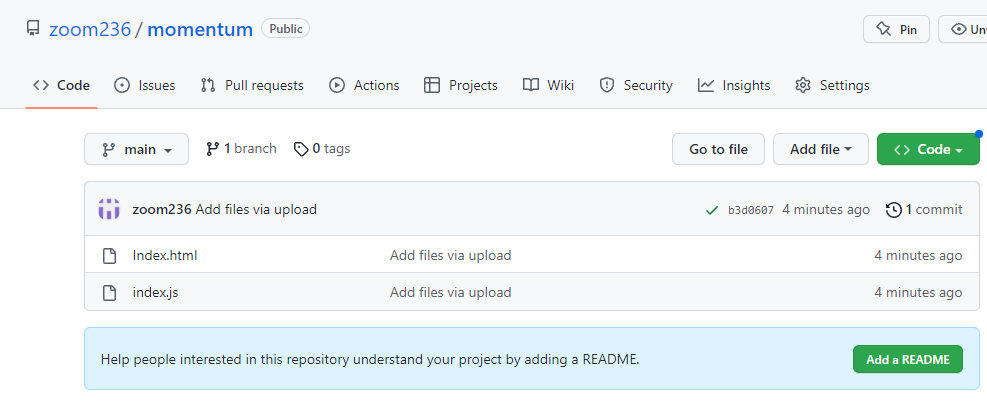This screenshot has width=987, height=413.
Task: Click the Public visibility badge
Action: (286, 28)
